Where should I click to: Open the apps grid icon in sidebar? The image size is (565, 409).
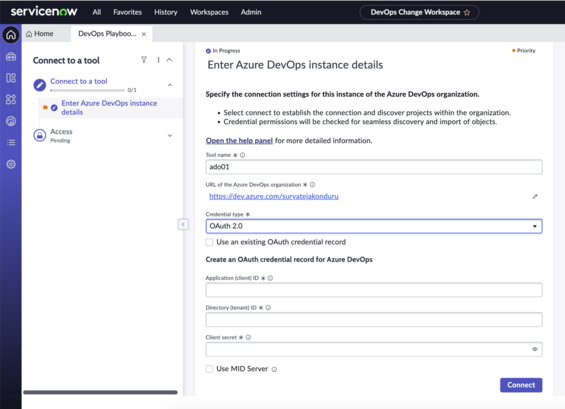(x=11, y=99)
